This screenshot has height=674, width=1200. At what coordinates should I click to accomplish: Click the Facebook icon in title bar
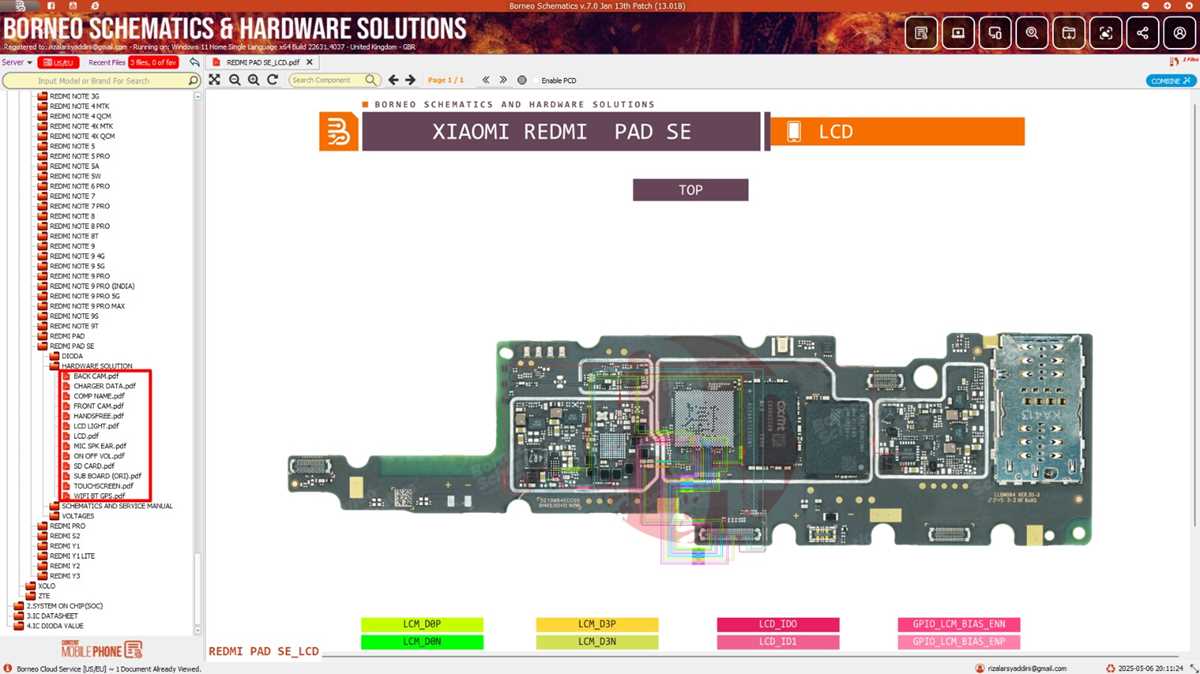pos(50,6)
